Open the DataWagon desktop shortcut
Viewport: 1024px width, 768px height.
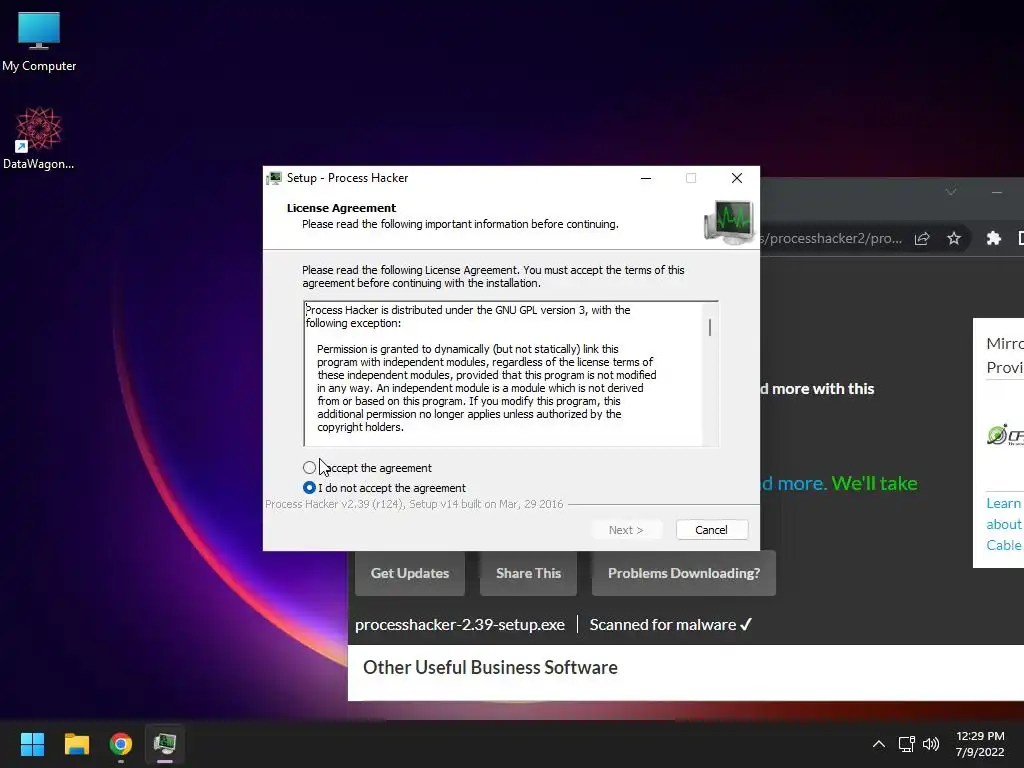[39, 138]
